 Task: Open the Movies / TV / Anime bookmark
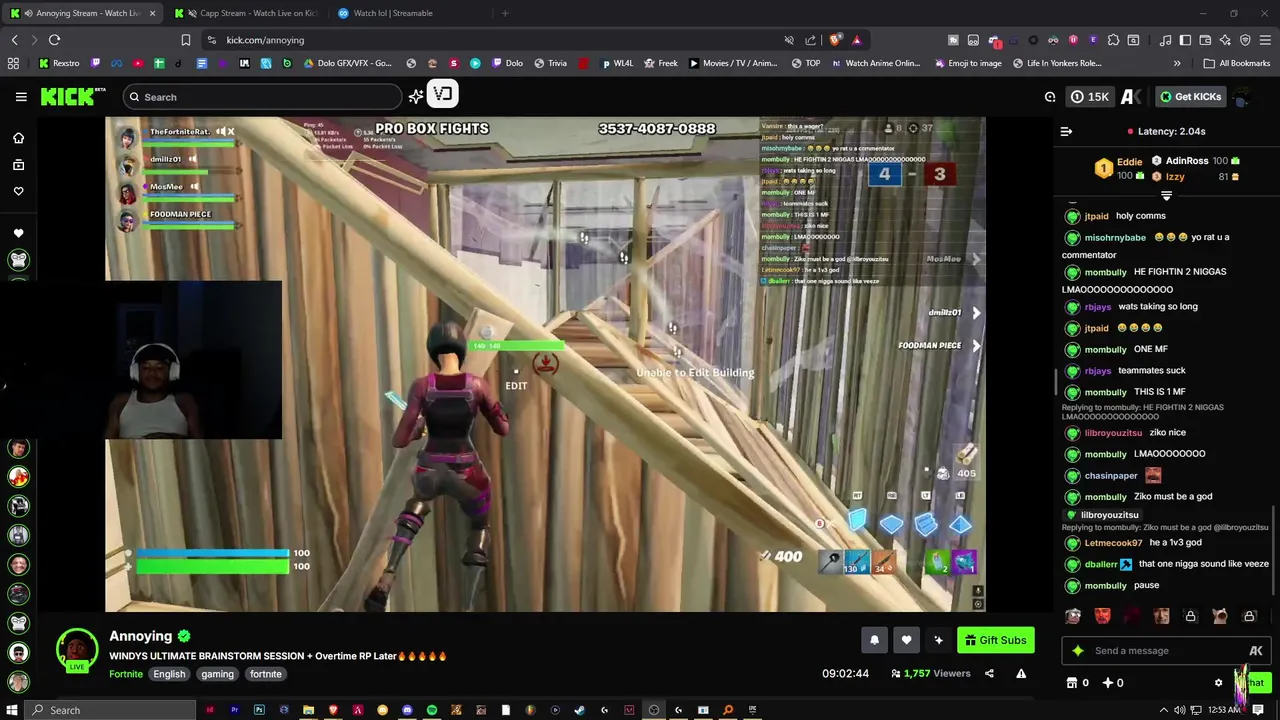[x=732, y=63]
